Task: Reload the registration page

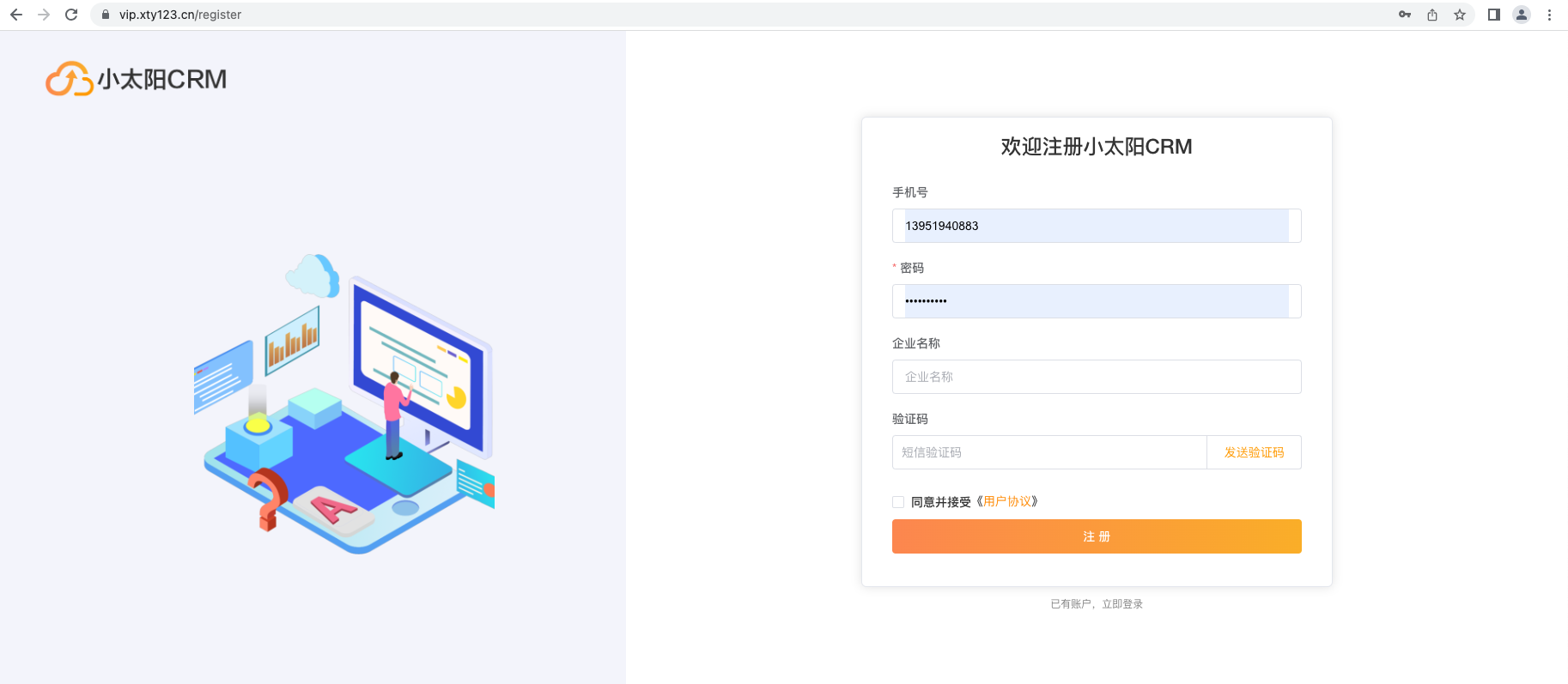Action: pyautogui.click(x=71, y=15)
